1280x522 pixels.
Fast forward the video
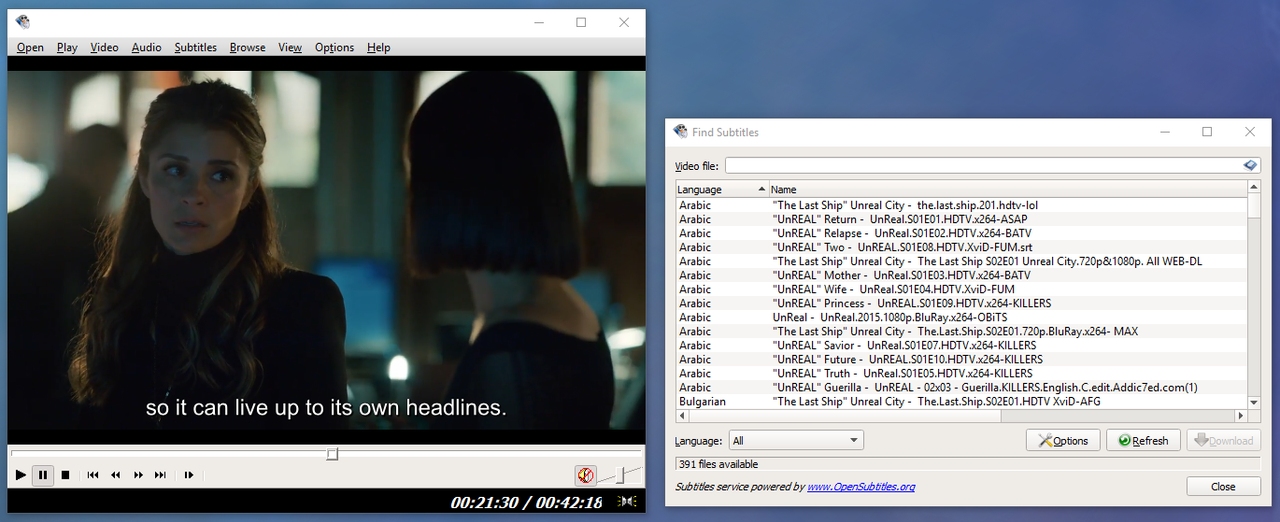138,475
